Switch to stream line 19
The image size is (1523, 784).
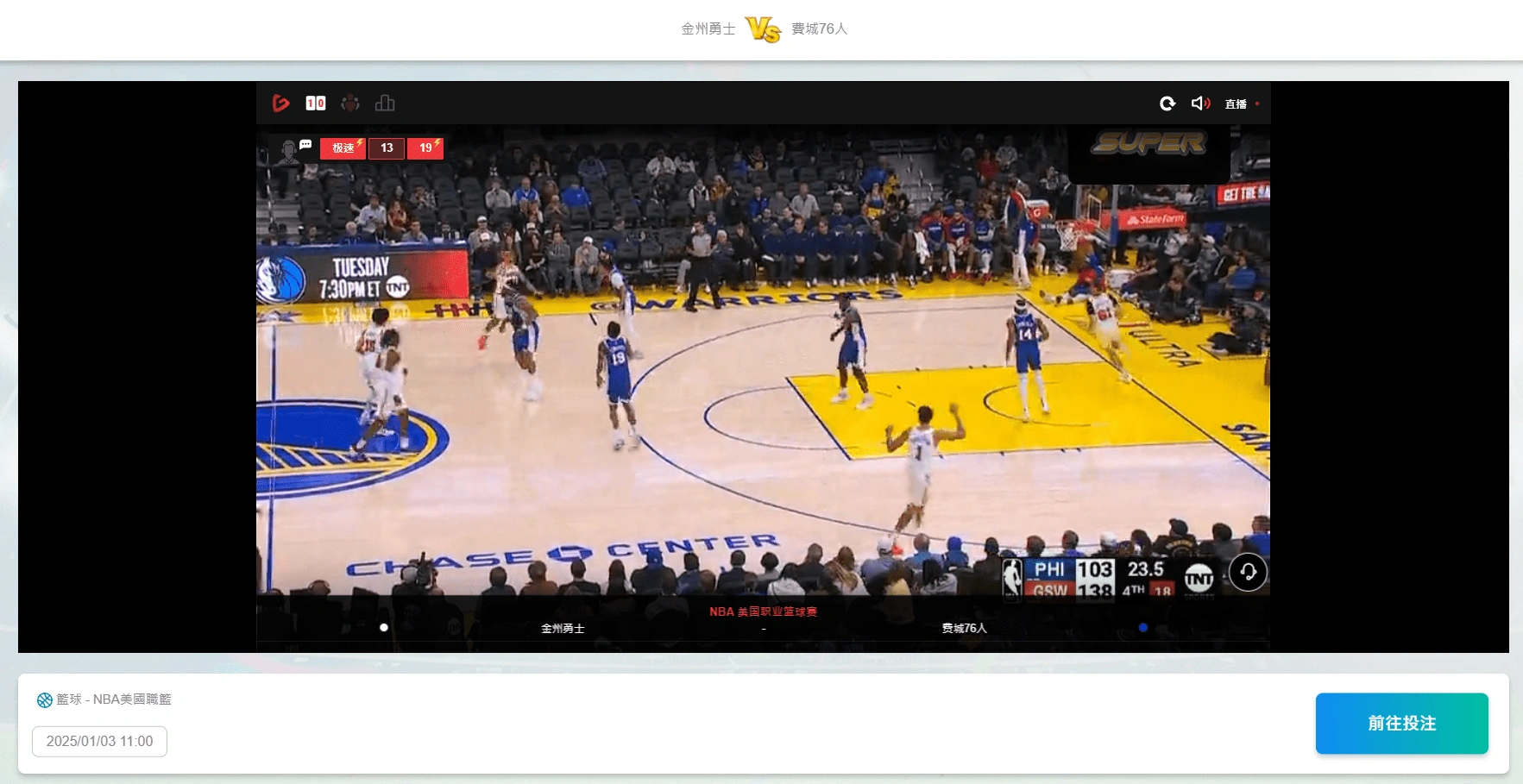pos(425,148)
